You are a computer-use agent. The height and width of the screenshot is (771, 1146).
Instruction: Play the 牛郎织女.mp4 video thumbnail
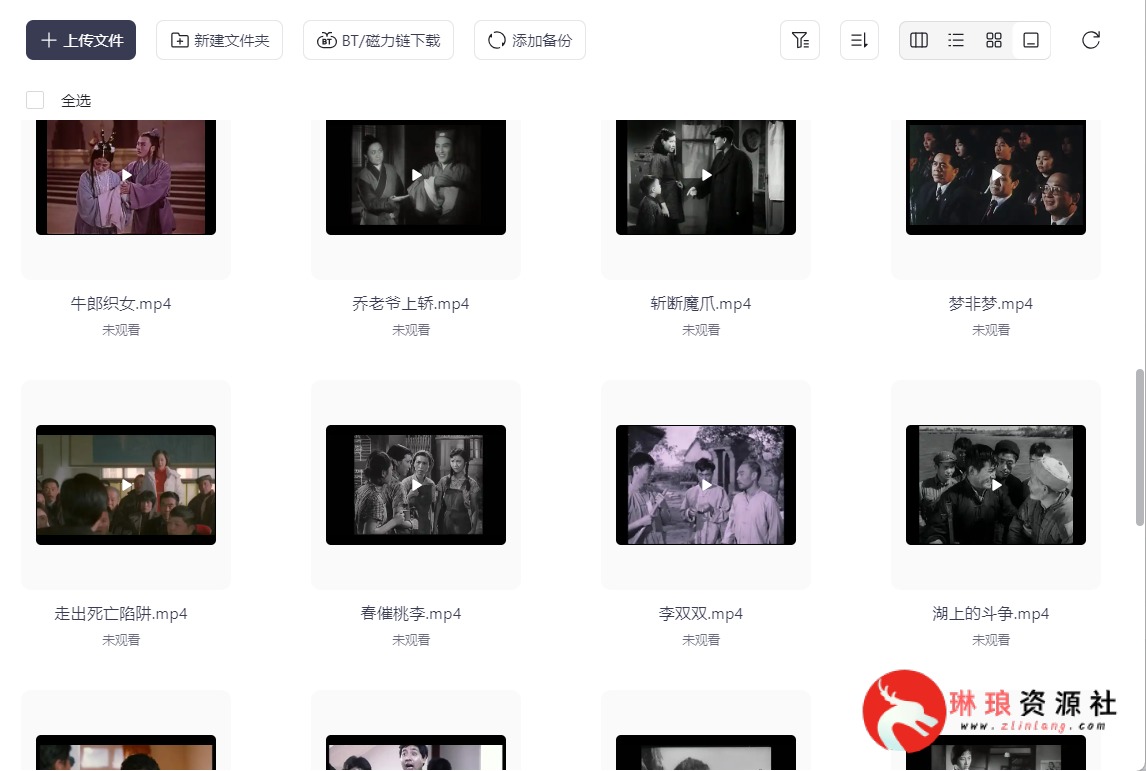126,175
